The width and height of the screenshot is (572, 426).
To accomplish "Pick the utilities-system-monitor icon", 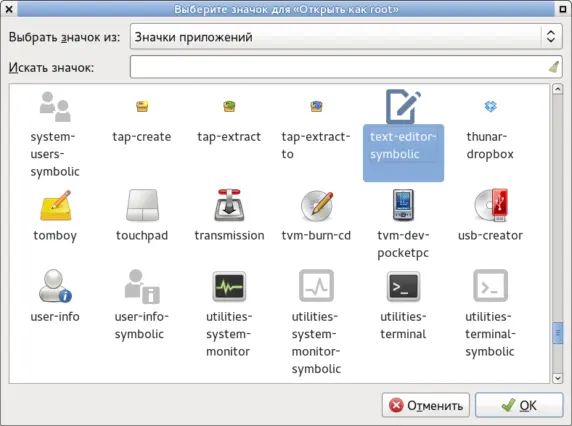I will coord(229,286).
